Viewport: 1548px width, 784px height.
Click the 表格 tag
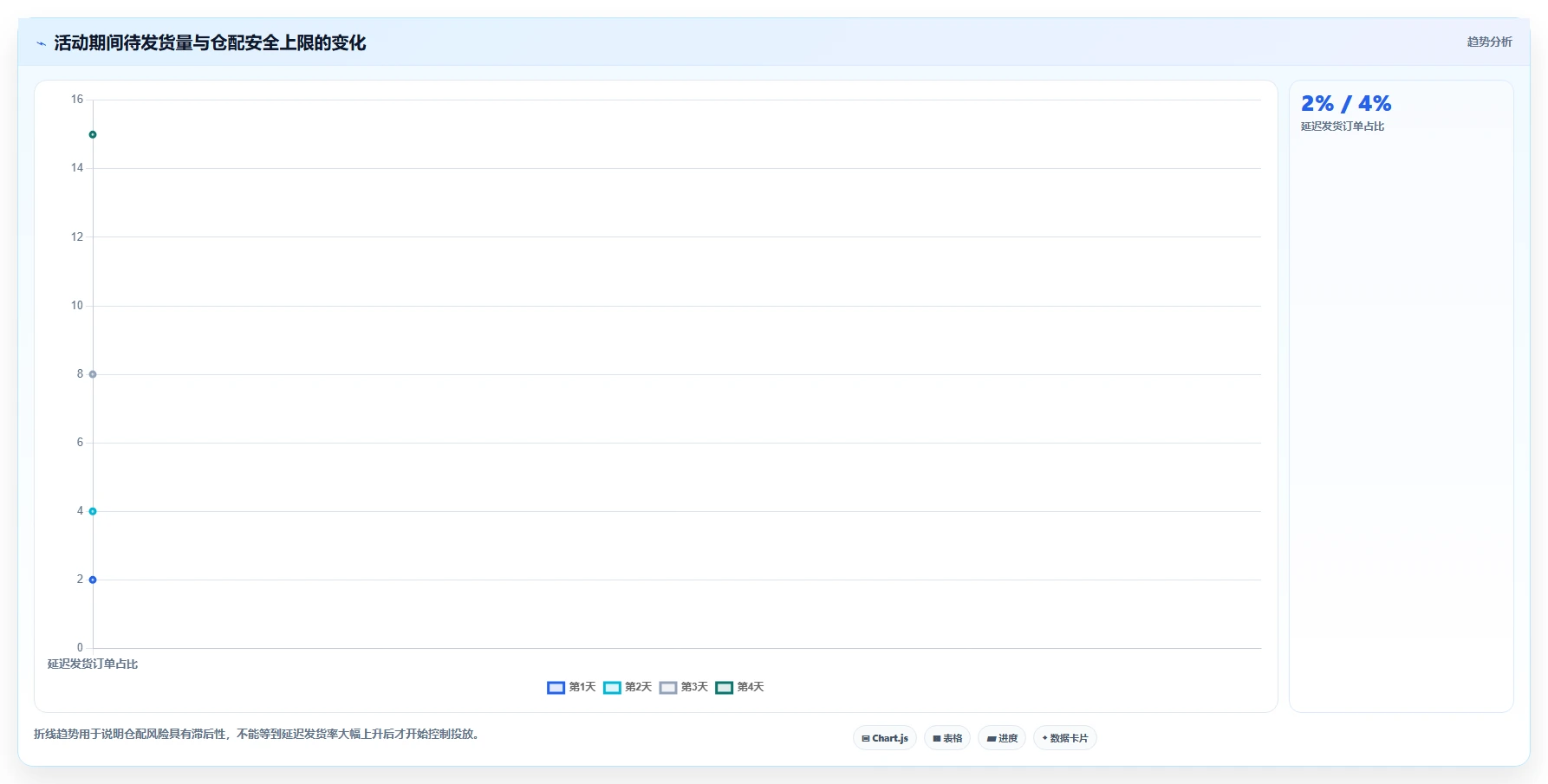(x=947, y=738)
